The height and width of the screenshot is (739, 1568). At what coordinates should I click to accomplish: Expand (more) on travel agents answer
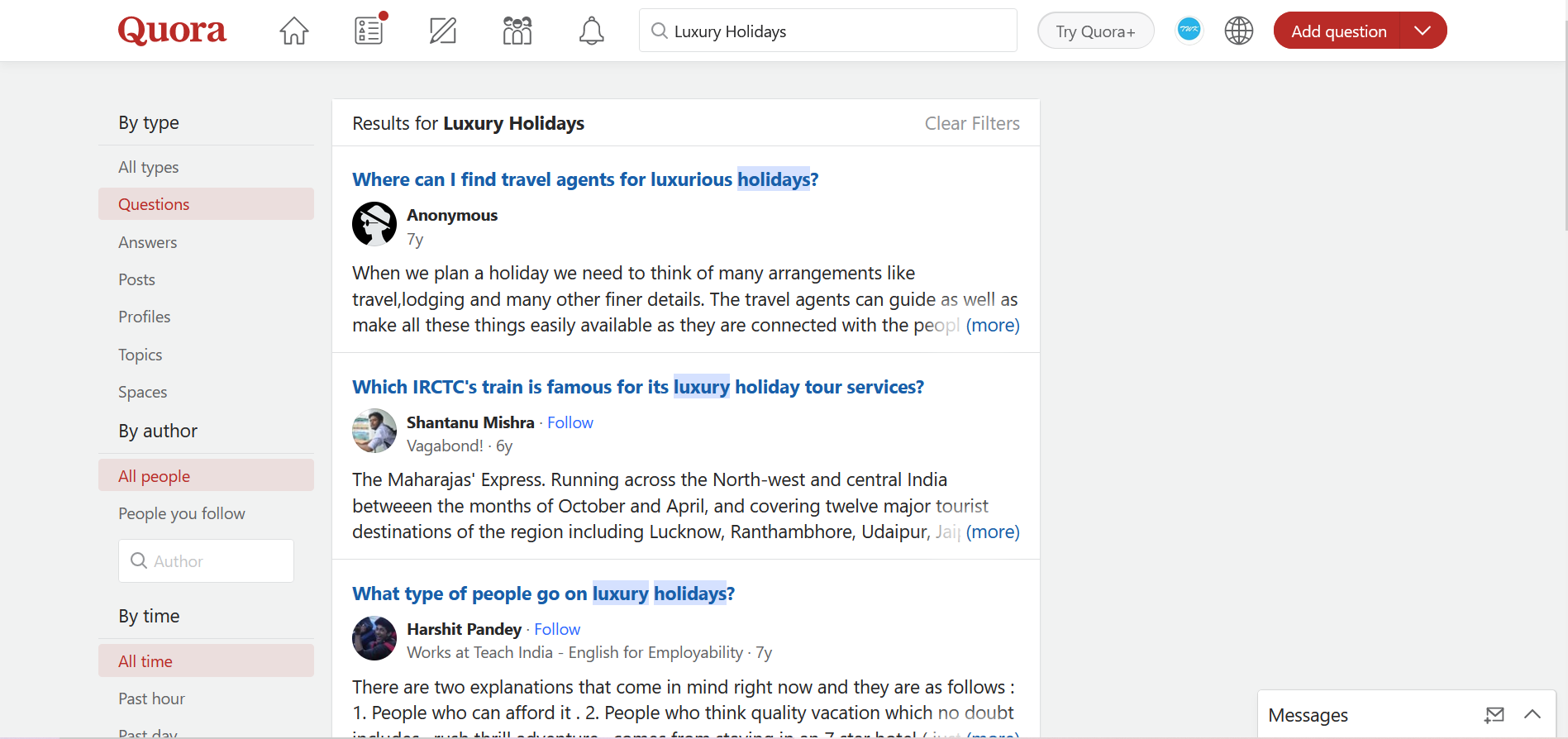[993, 325]
